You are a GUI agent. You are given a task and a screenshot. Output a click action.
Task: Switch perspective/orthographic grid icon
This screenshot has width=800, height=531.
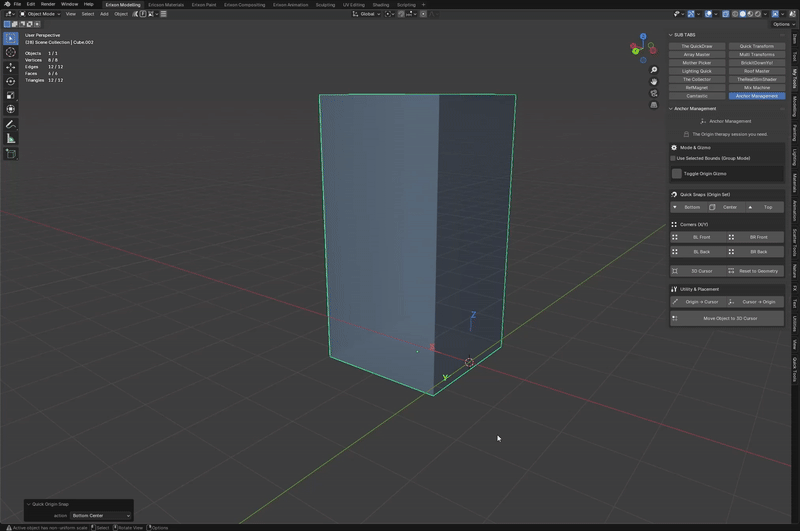coord(654,105)
